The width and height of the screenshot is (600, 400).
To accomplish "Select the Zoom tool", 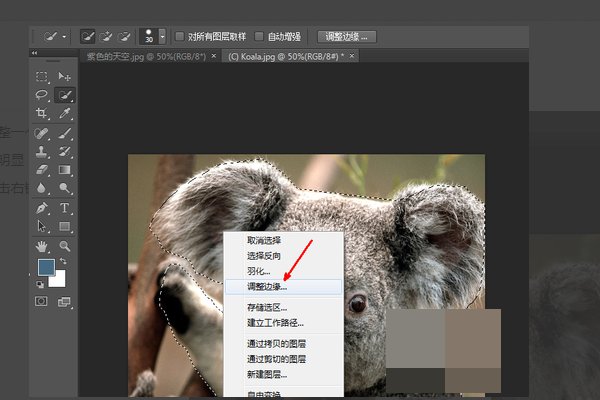I will coord(65,246).
